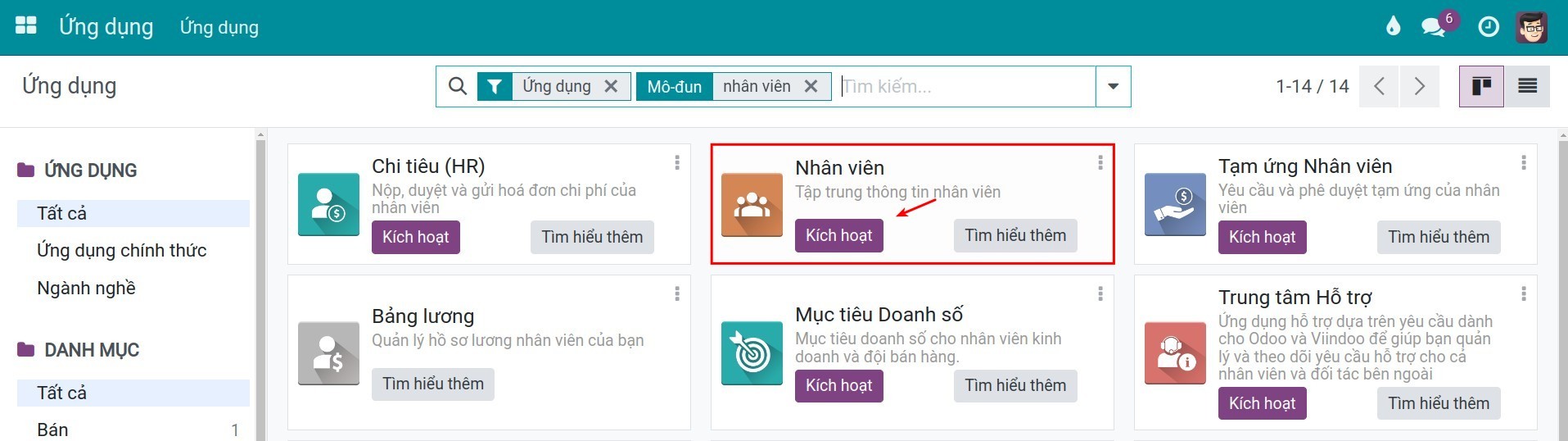Focus the Tìm kiếm search input
The width and height of the screenshot is (1568, 441).
point(968,86)
